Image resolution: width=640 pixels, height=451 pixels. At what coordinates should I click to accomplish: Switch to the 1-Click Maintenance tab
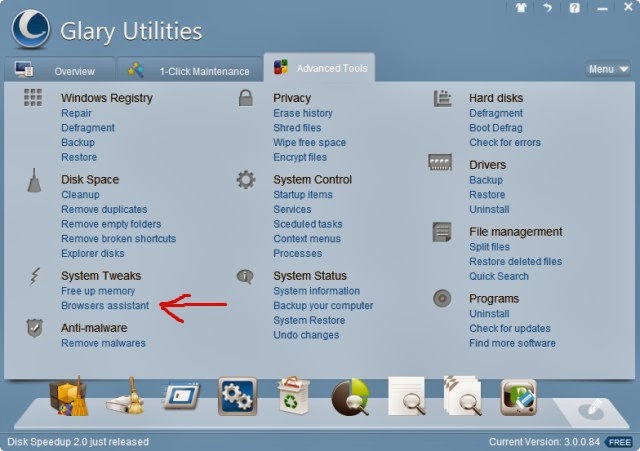pos(189,70)
